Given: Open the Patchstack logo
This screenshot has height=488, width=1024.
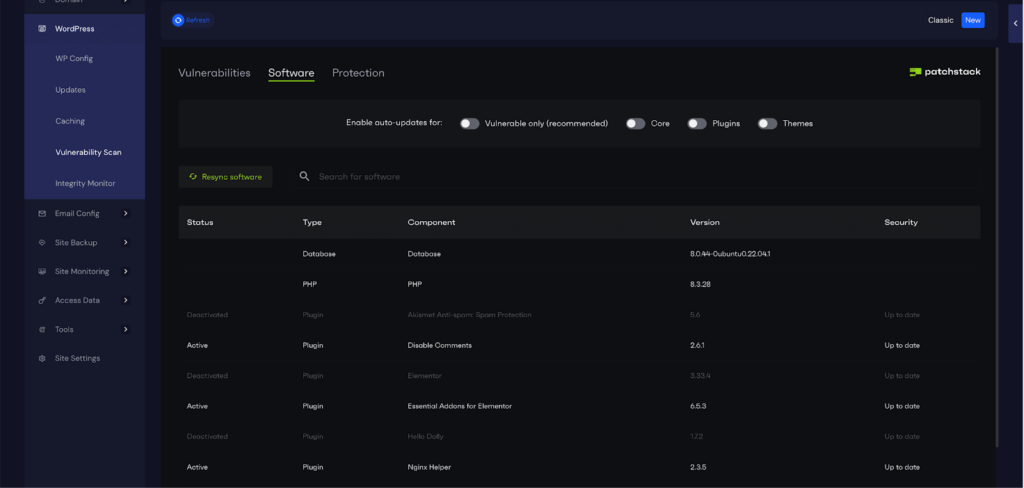Looking at the screenshot, I should 944,72.
